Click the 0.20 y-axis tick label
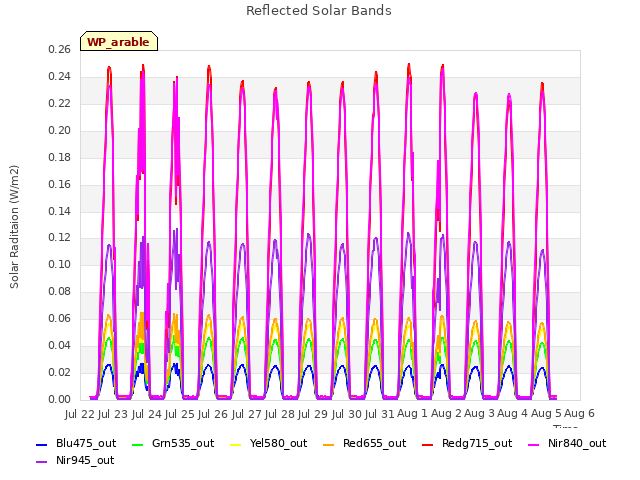The height and width of the screenshot is (480, 640). [60, 130]
